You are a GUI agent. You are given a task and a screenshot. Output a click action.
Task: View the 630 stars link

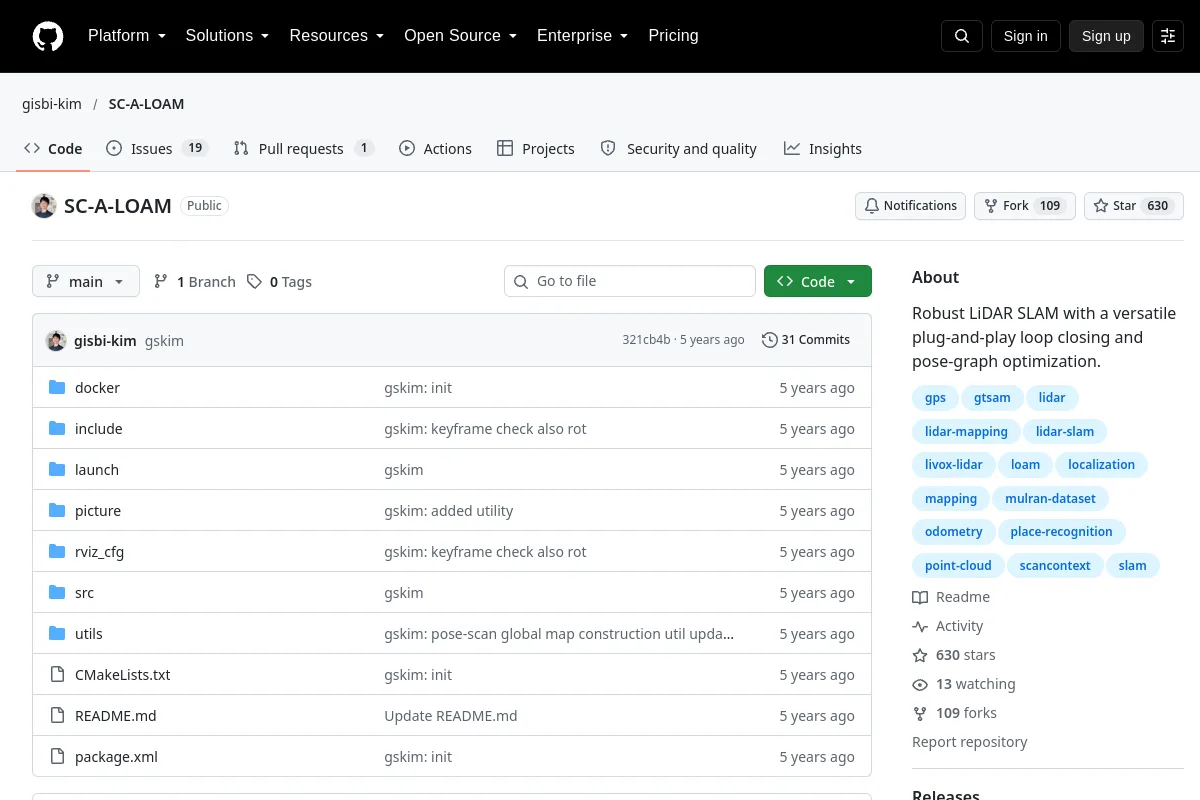point(954,655)
